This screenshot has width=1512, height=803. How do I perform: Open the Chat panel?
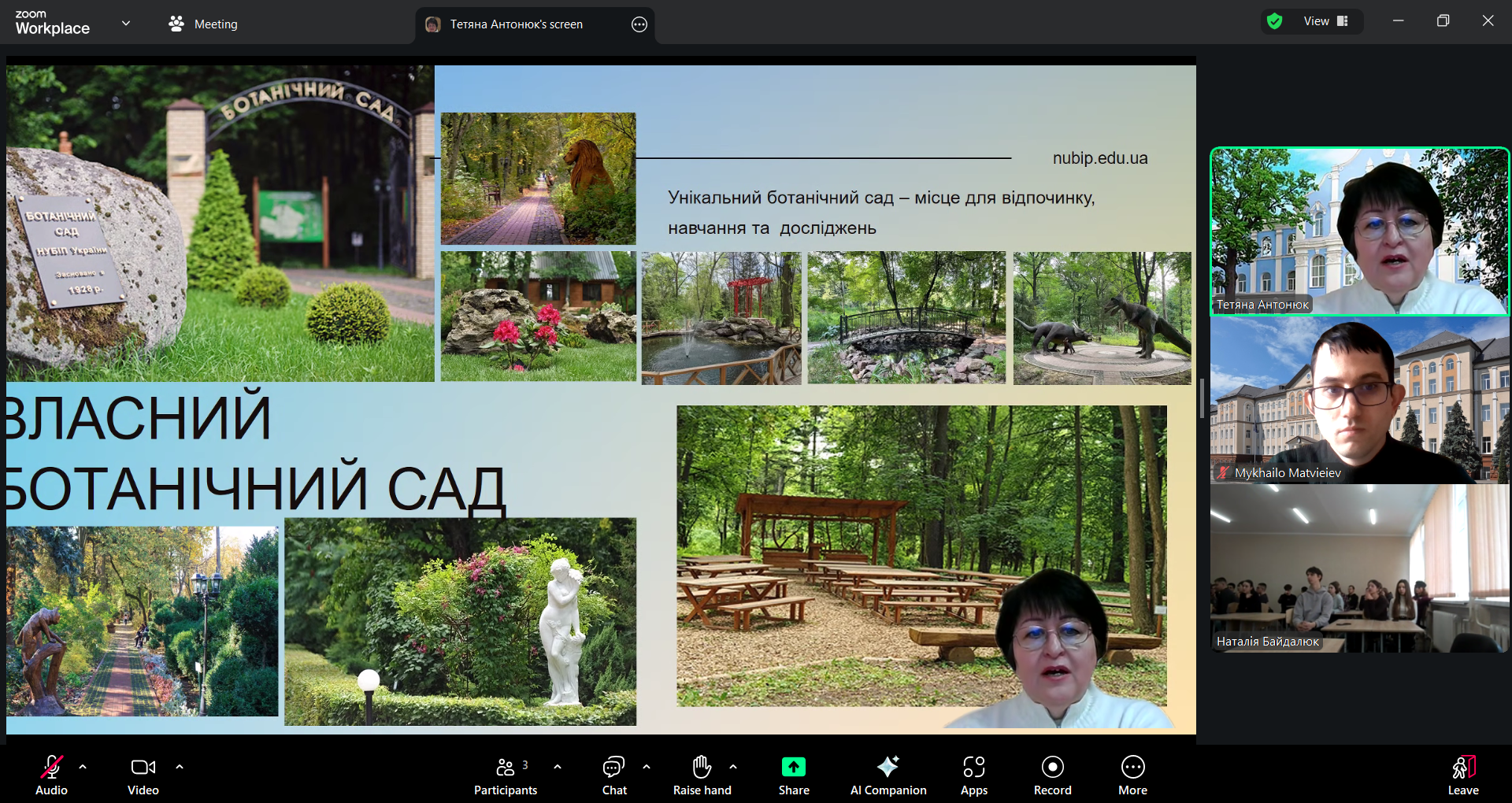pyautogui.click(x=613, y=775)
